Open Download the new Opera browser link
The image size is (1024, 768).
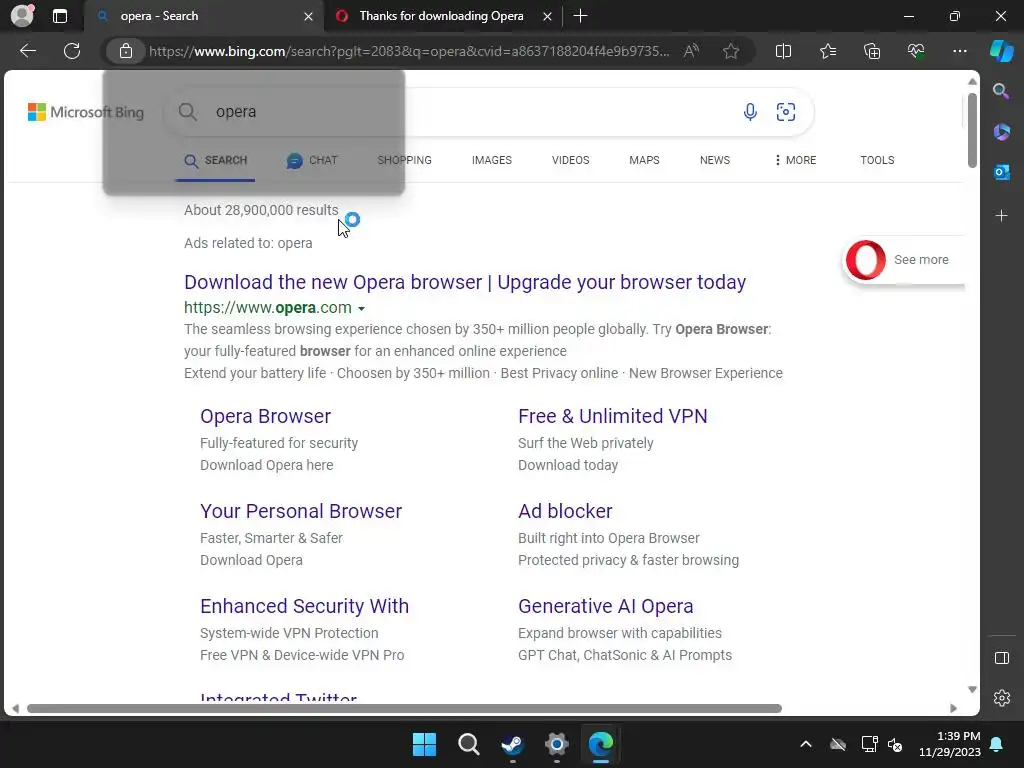point(465,282)
